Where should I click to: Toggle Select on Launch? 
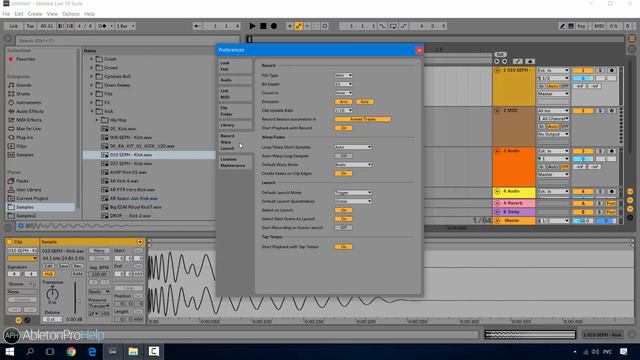click(343, 210)
